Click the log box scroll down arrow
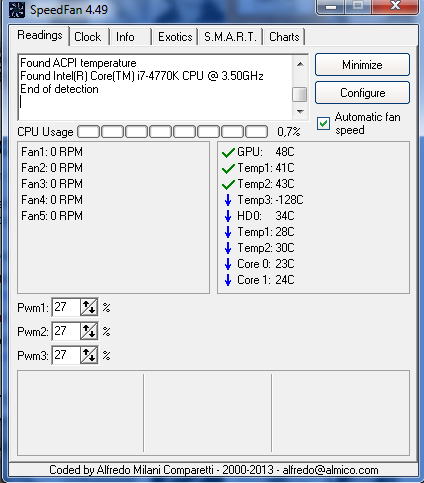The height and width of the screenshot is (483, 424). tap(300, 112)
